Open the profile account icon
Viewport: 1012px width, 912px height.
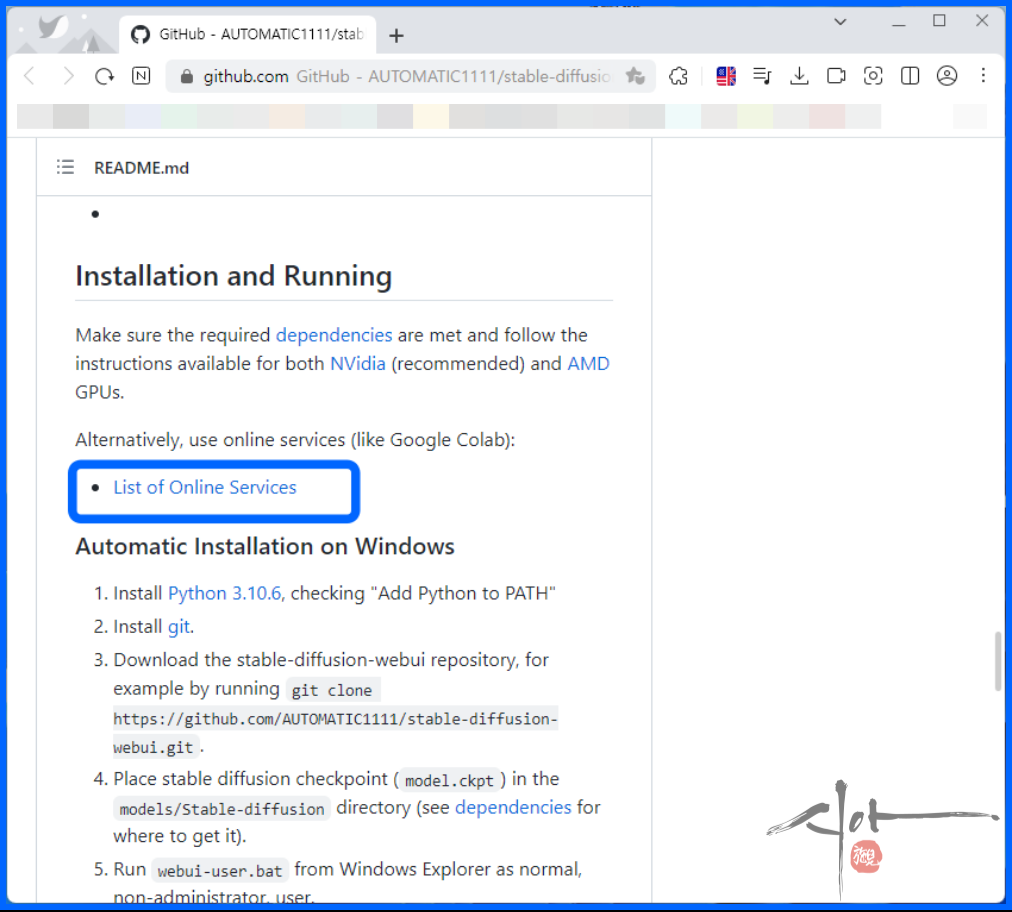pyautogui.click(x=946, y=76)
